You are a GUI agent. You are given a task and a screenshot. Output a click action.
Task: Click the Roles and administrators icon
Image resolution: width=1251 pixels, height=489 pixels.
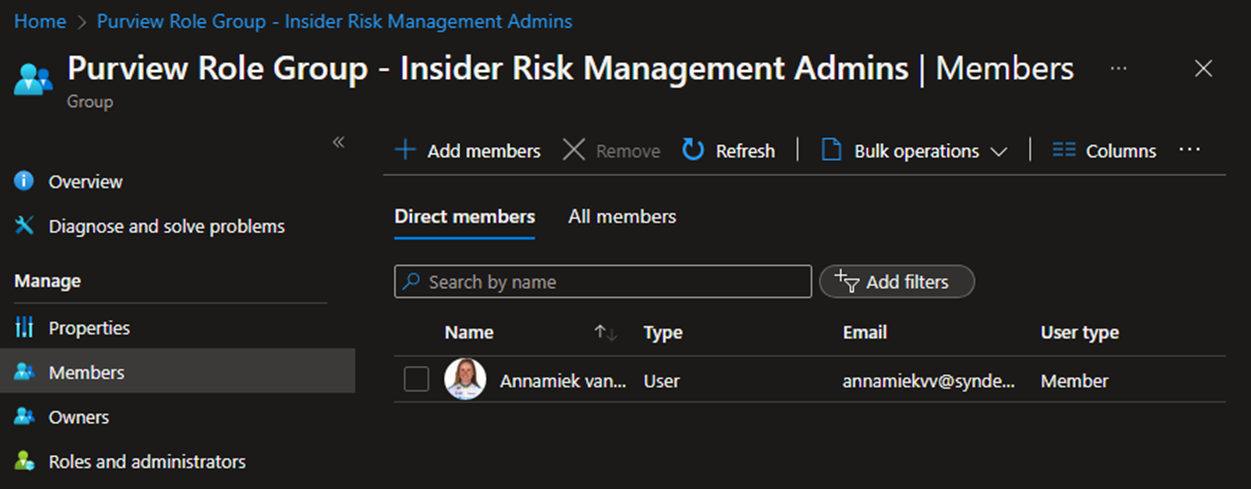(24, 461)
